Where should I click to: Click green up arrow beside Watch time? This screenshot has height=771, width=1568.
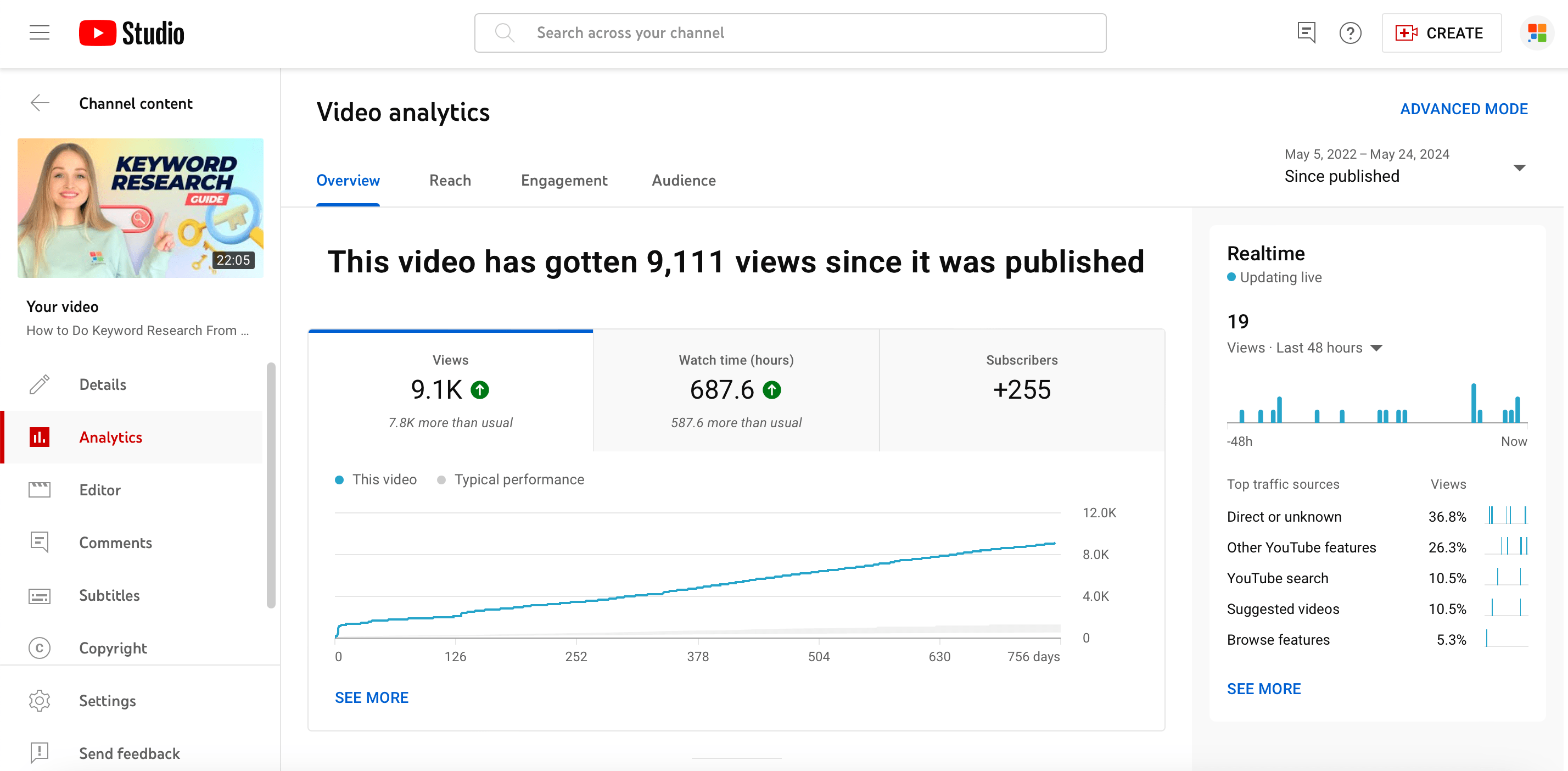point(772,390)
